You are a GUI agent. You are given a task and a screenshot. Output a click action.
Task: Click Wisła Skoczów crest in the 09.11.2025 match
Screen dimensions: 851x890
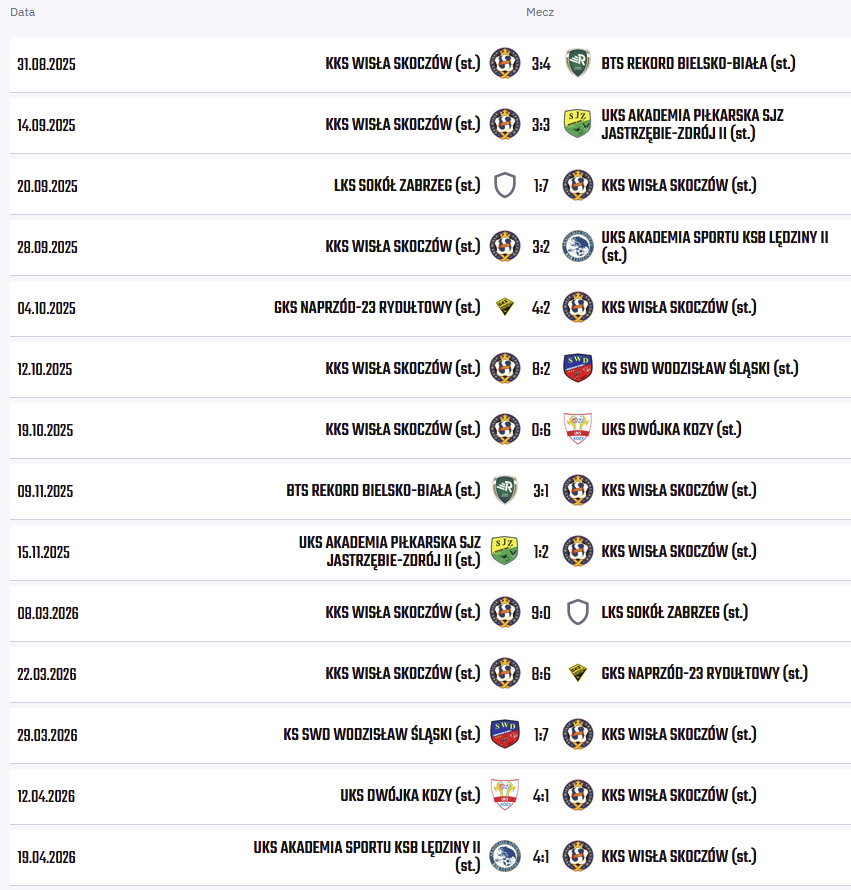coord(578,491)
